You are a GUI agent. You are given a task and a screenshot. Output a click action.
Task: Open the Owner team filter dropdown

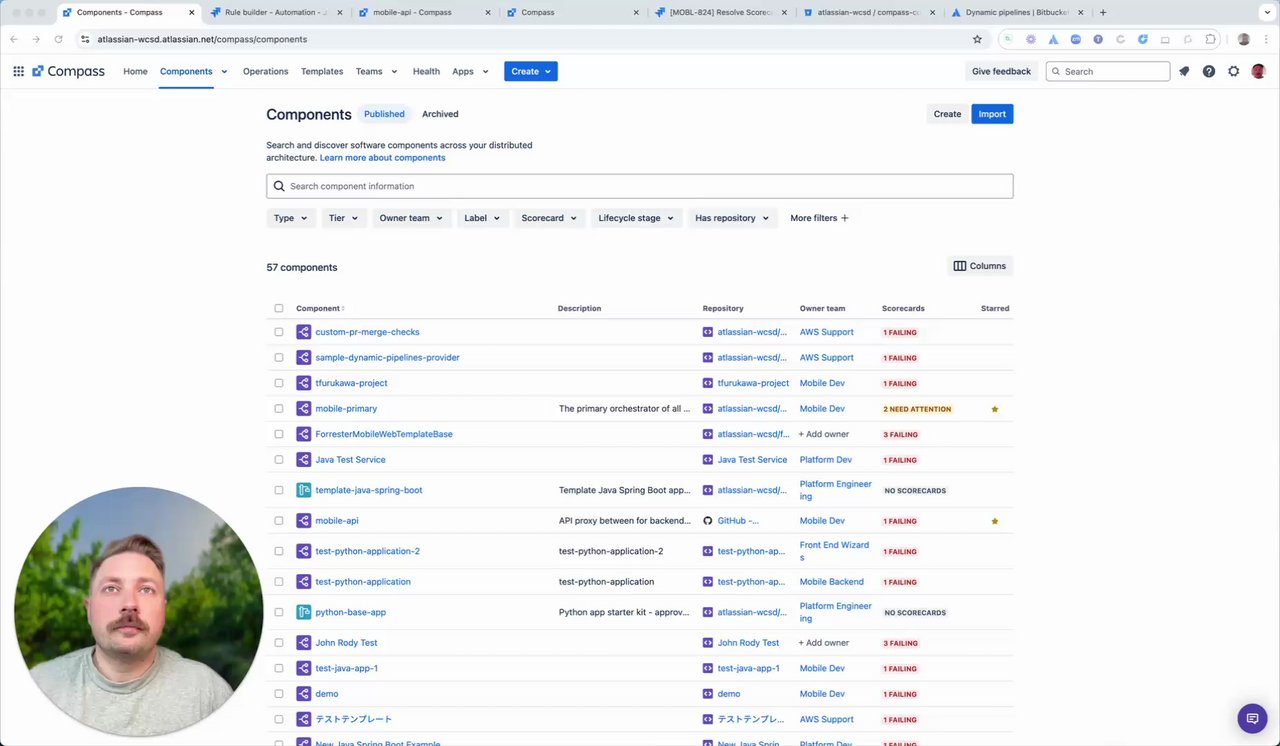[411, 218]
